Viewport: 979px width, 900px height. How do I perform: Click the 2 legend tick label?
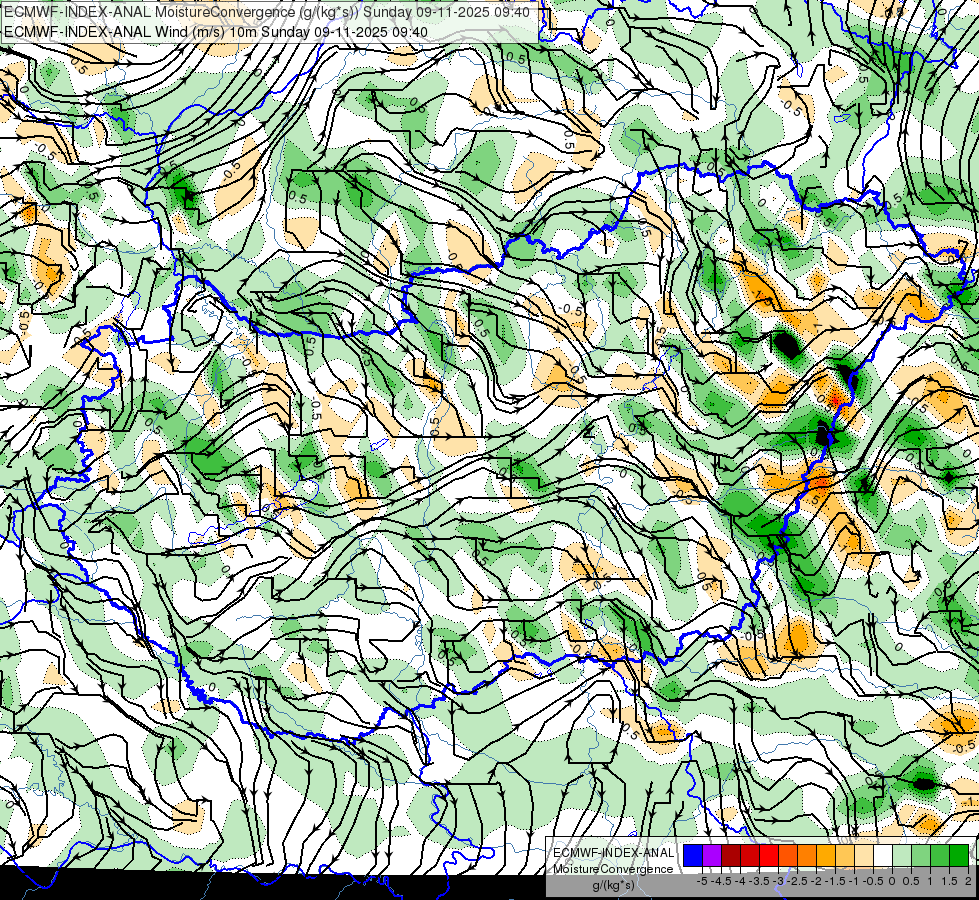tap(968, 881)
